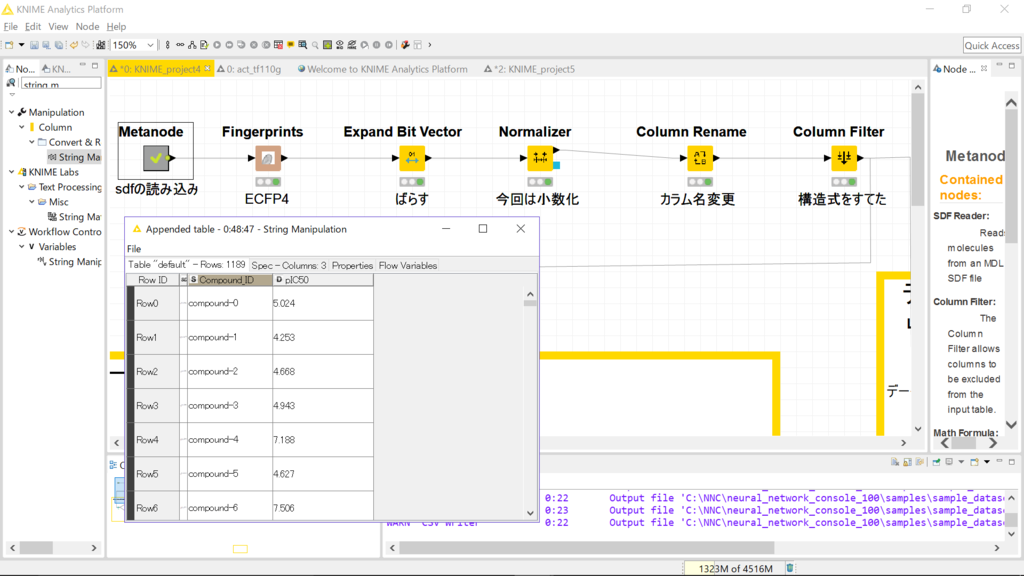Click the Redo arrow icon
The image size is (1024, 576).
85,45
